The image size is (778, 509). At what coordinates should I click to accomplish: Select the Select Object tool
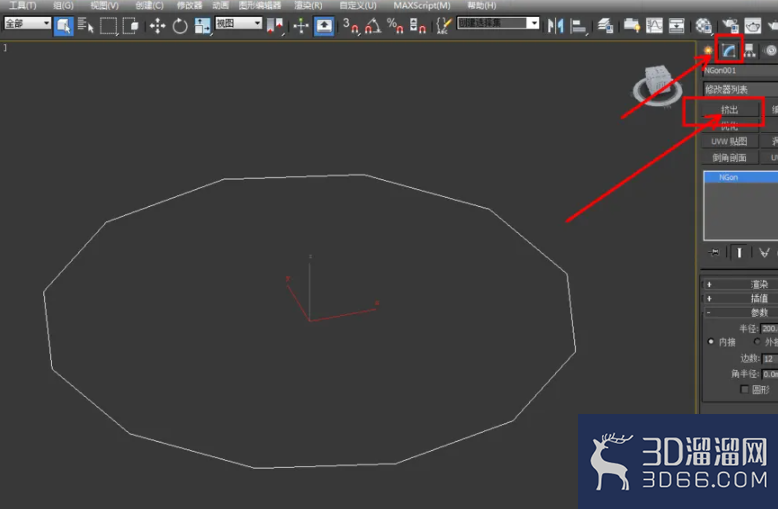click(x=64, y=25)
